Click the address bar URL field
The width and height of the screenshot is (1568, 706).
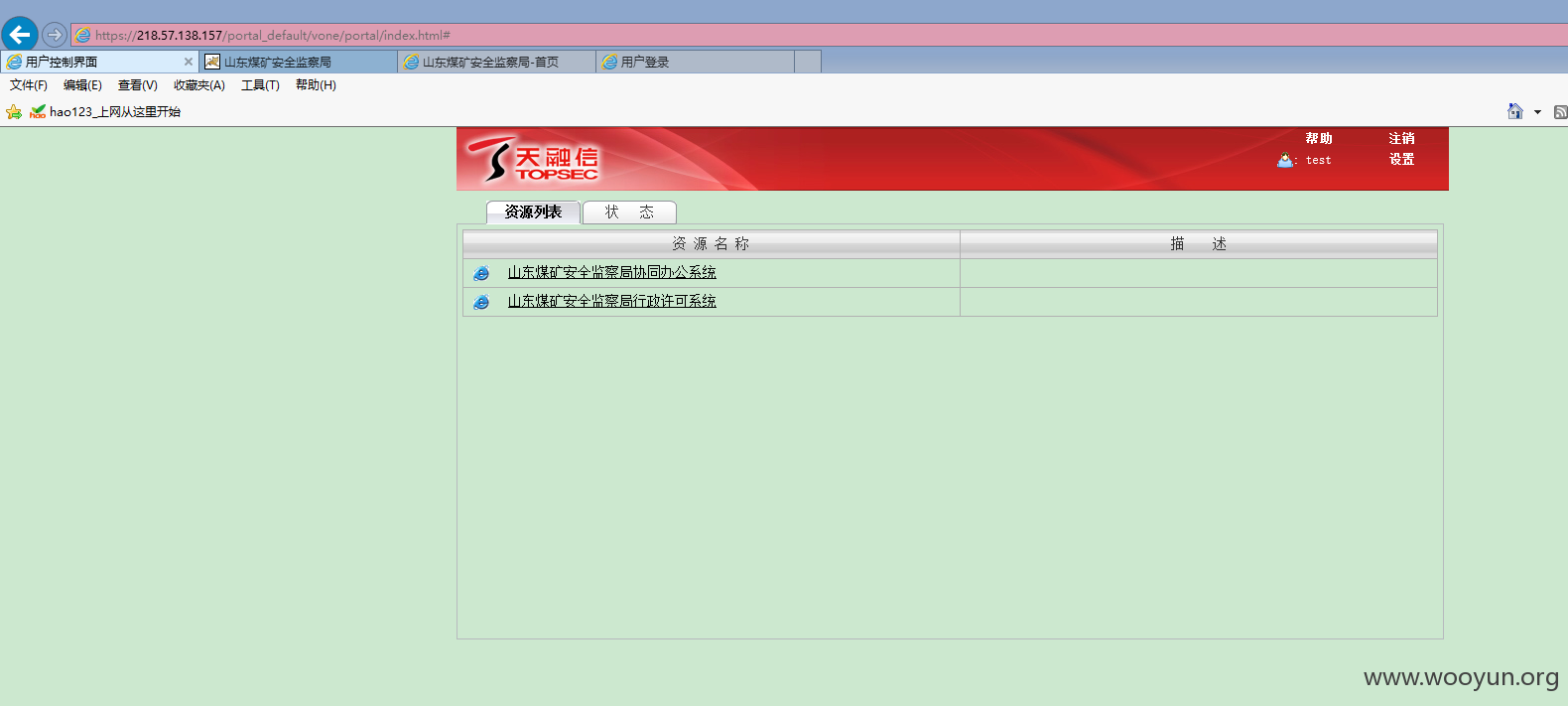point(819,35)
